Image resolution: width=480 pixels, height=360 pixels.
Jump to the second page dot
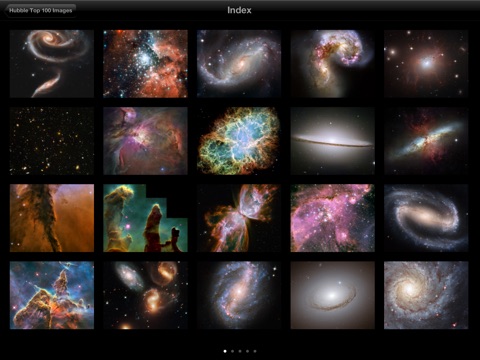[232, 351]
